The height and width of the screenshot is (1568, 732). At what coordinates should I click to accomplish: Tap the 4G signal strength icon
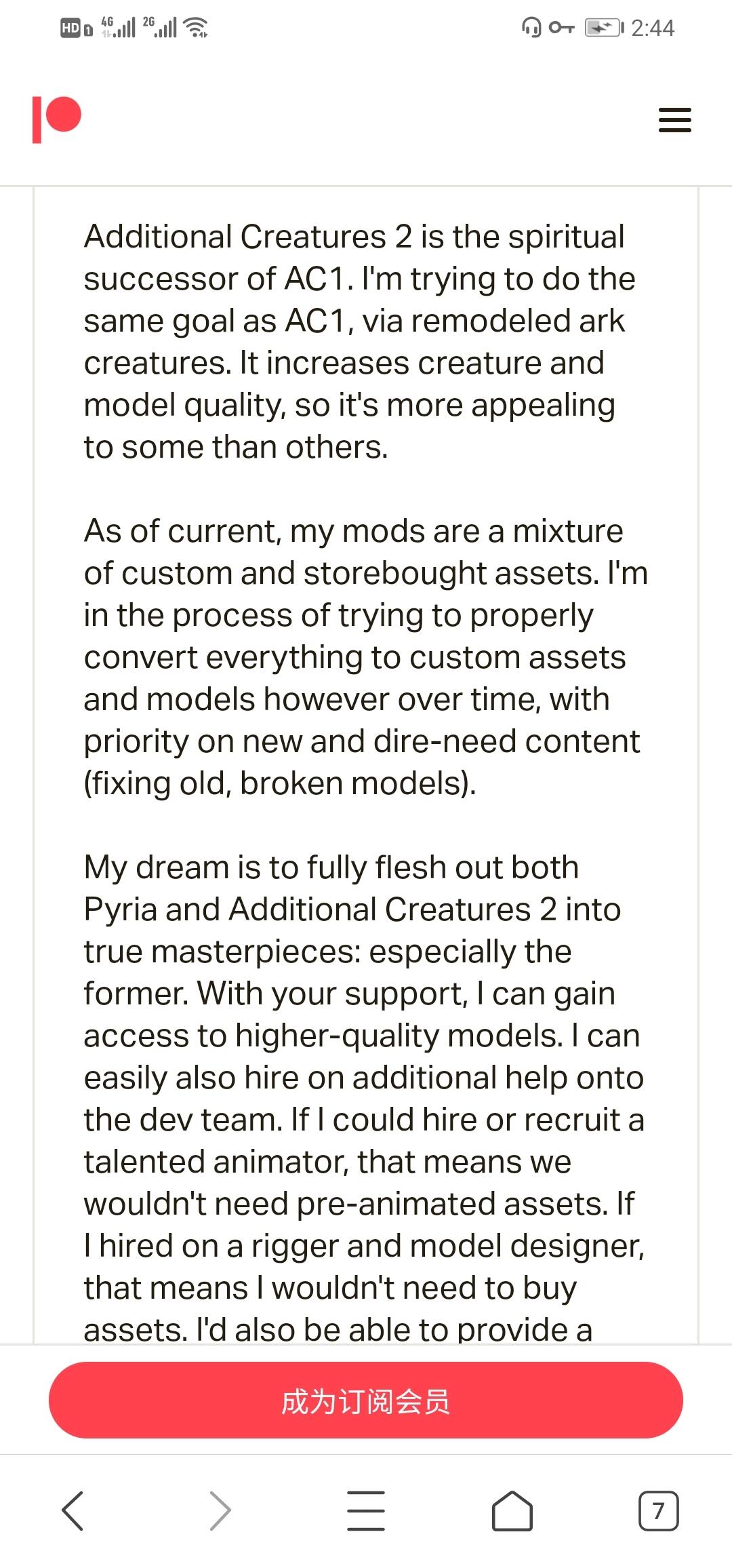click(118, 27)
